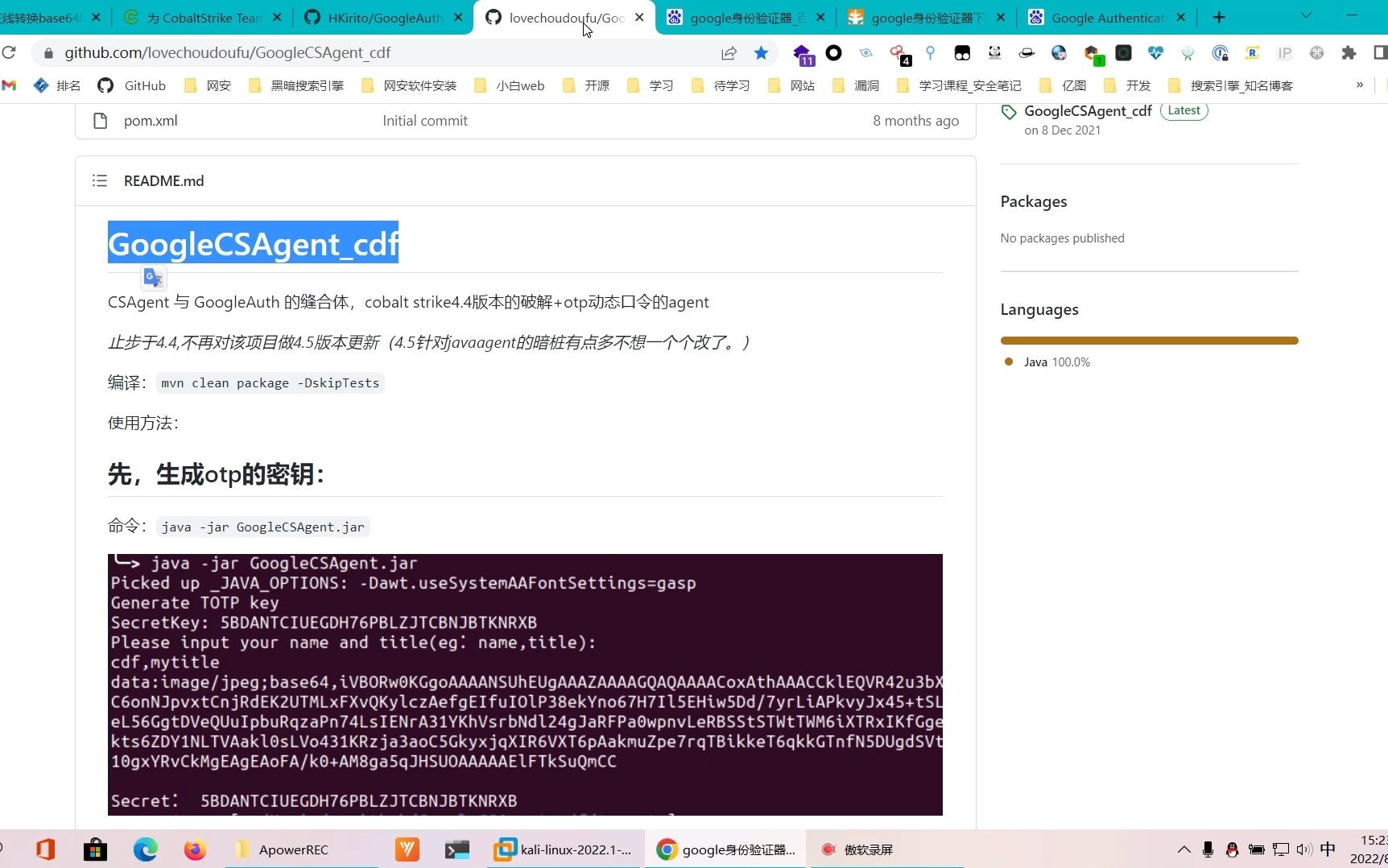Click the Java 100.0% language entry

(x=1047, y=362)
